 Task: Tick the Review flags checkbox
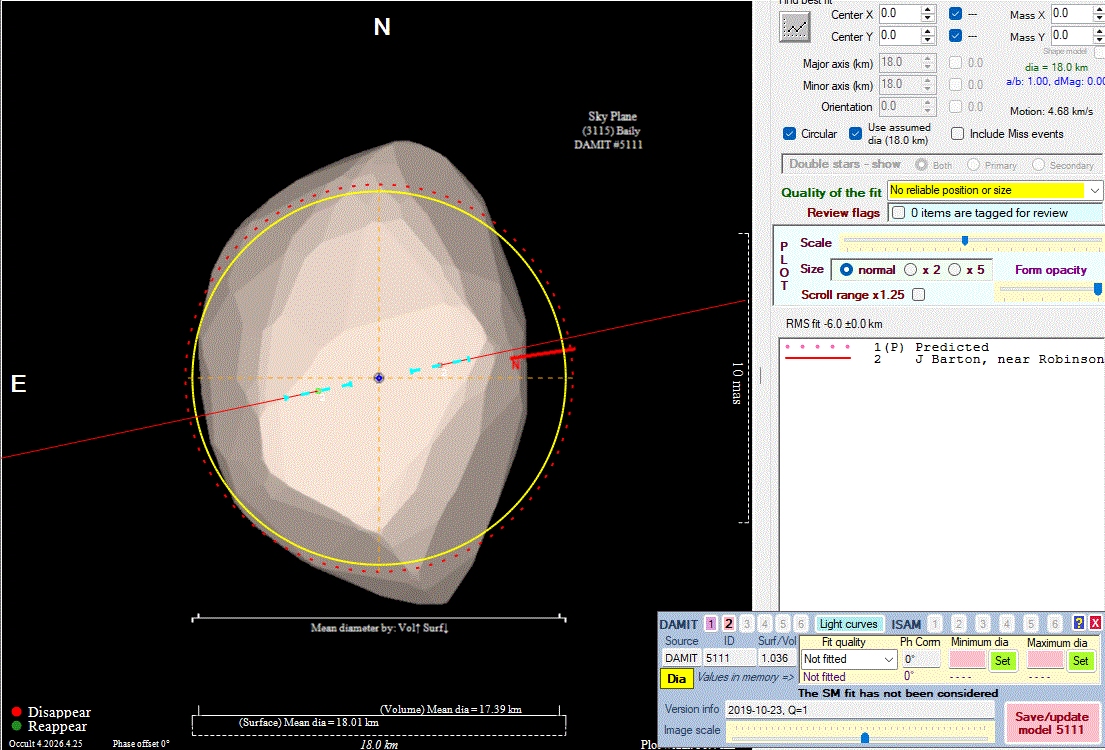(x=899, y=212)
